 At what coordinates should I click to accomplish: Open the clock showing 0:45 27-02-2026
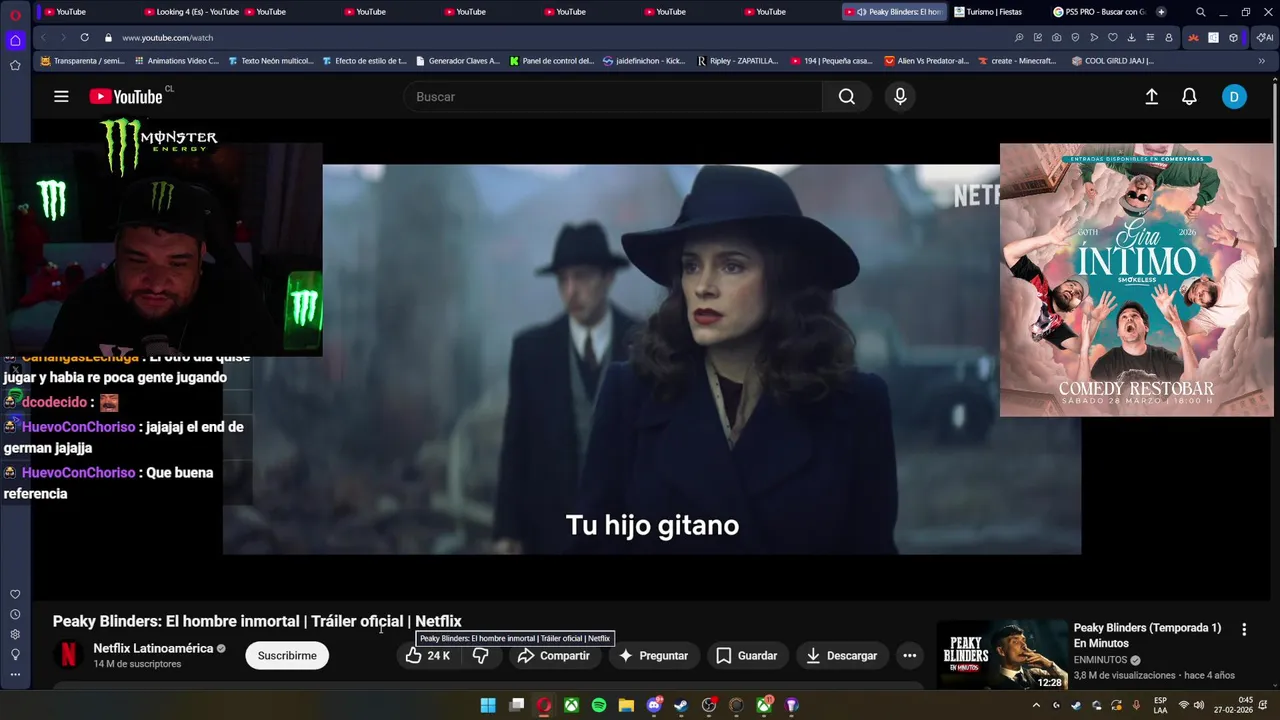[x=1233, y=705]
